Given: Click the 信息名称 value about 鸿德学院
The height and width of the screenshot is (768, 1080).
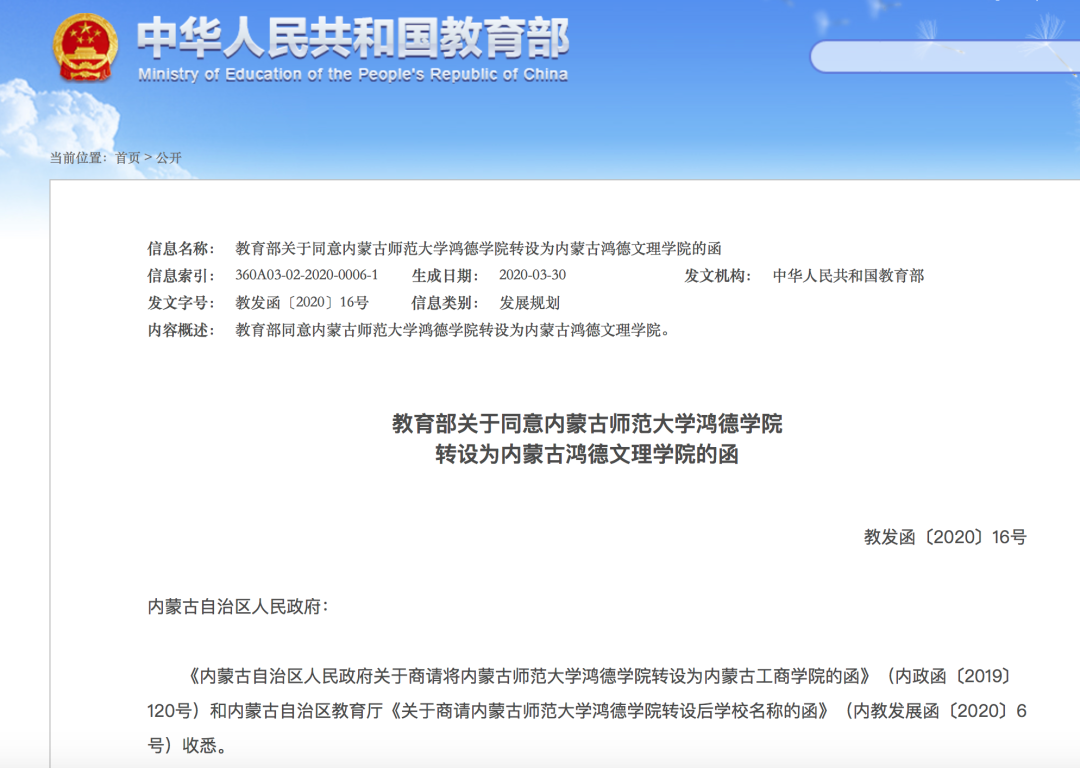Looking at the screenshot, I should pyautogui.click(x=478, y=249).
